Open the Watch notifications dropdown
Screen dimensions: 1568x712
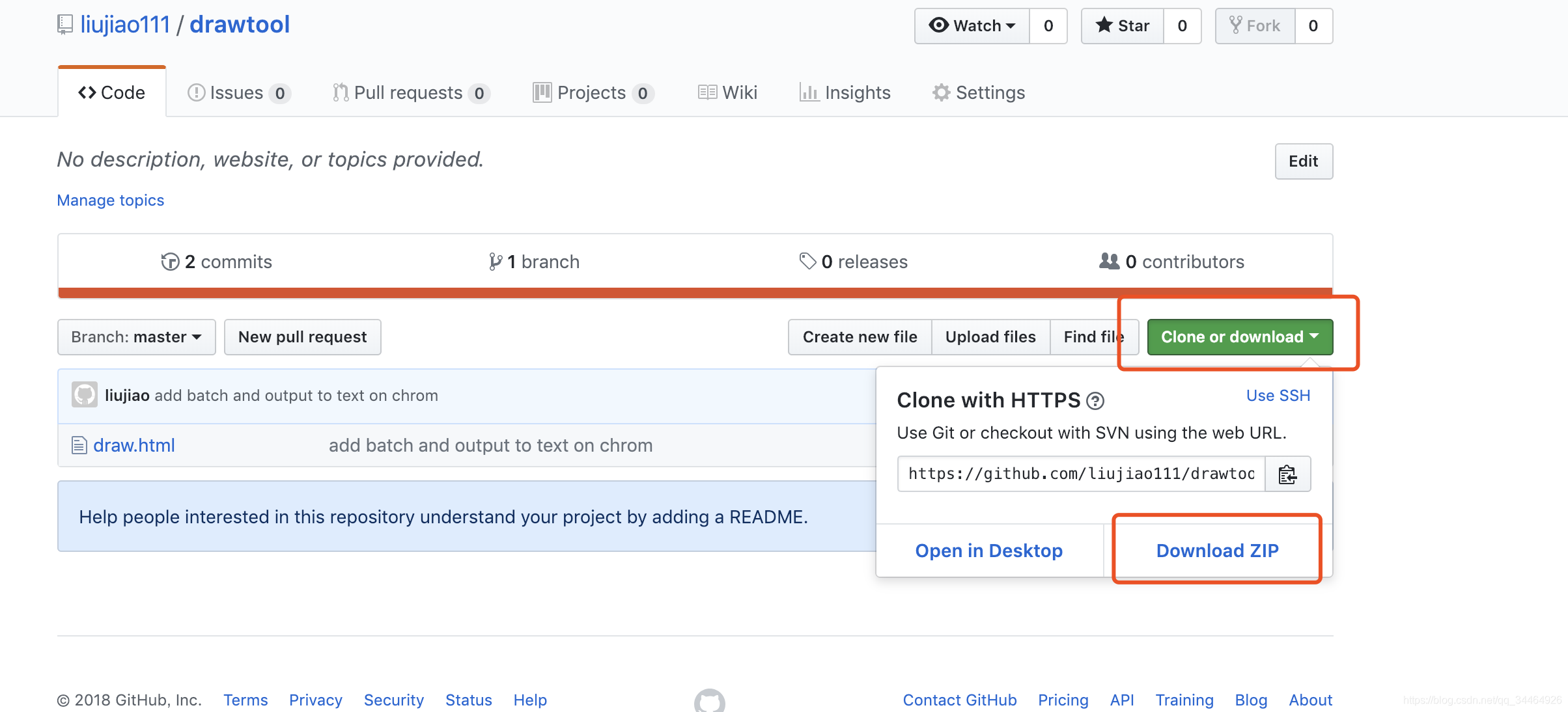coord(972,26)
